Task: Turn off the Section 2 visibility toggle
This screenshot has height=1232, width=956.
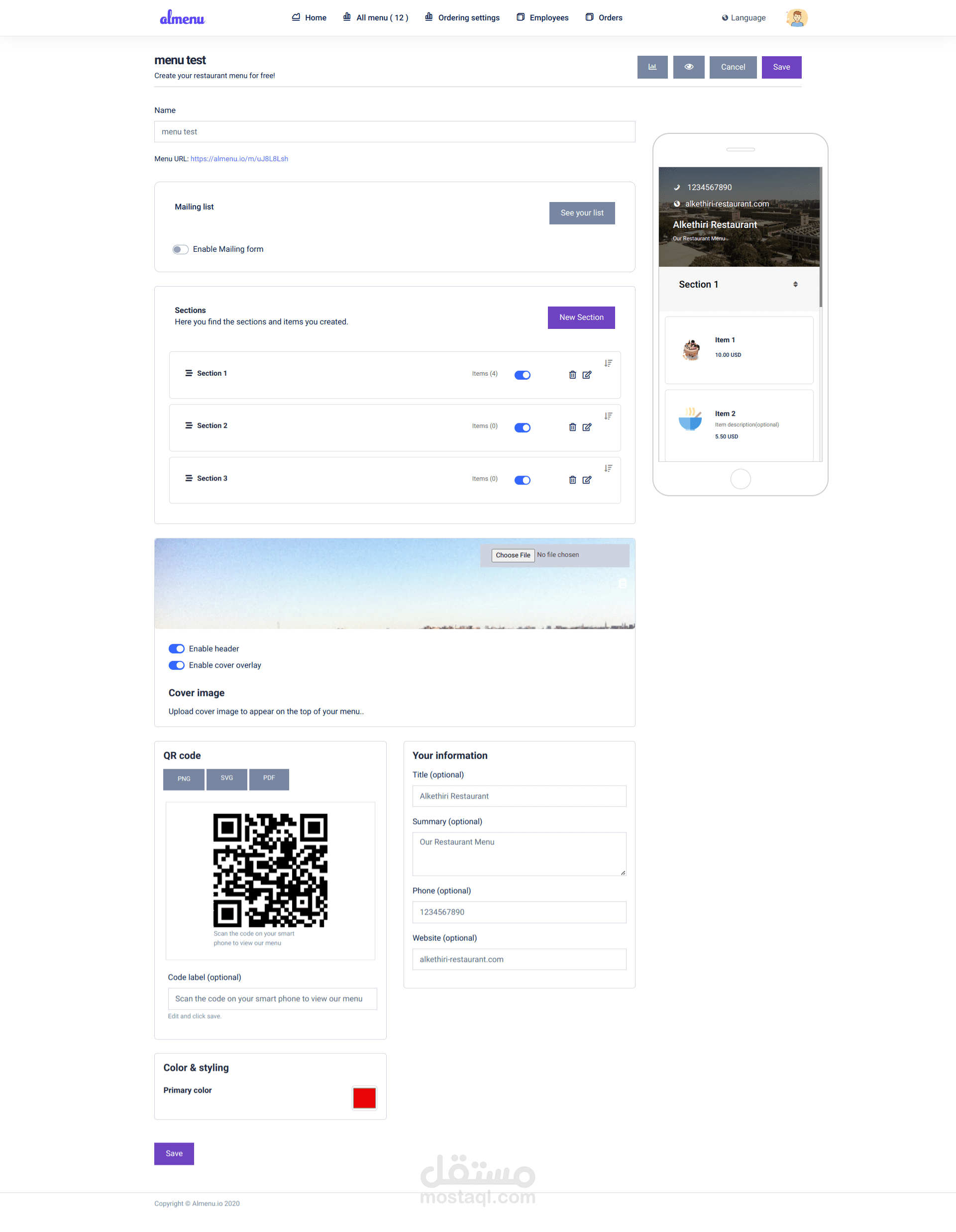Action: 523,427
